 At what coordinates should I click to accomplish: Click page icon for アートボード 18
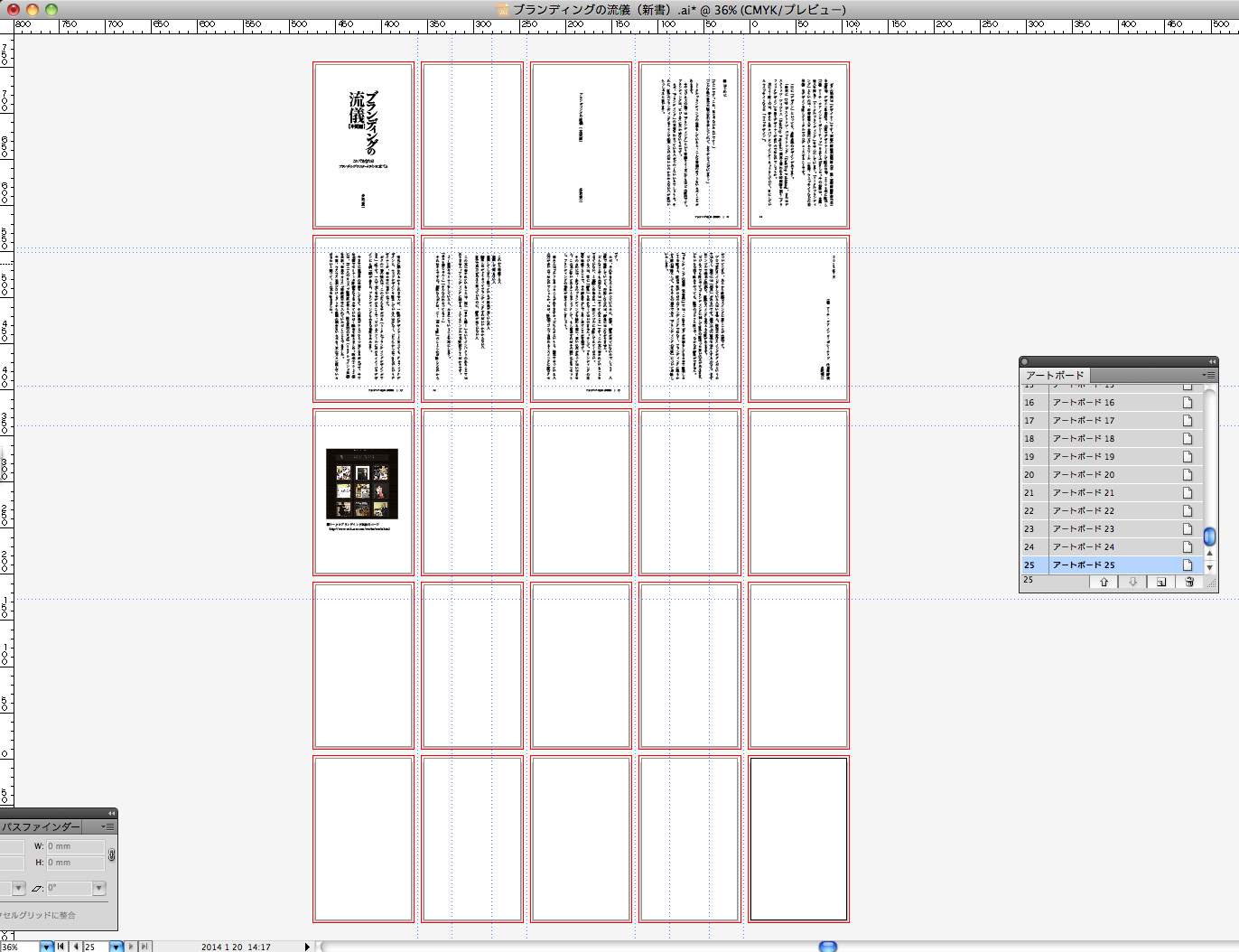click(1188, 438)
